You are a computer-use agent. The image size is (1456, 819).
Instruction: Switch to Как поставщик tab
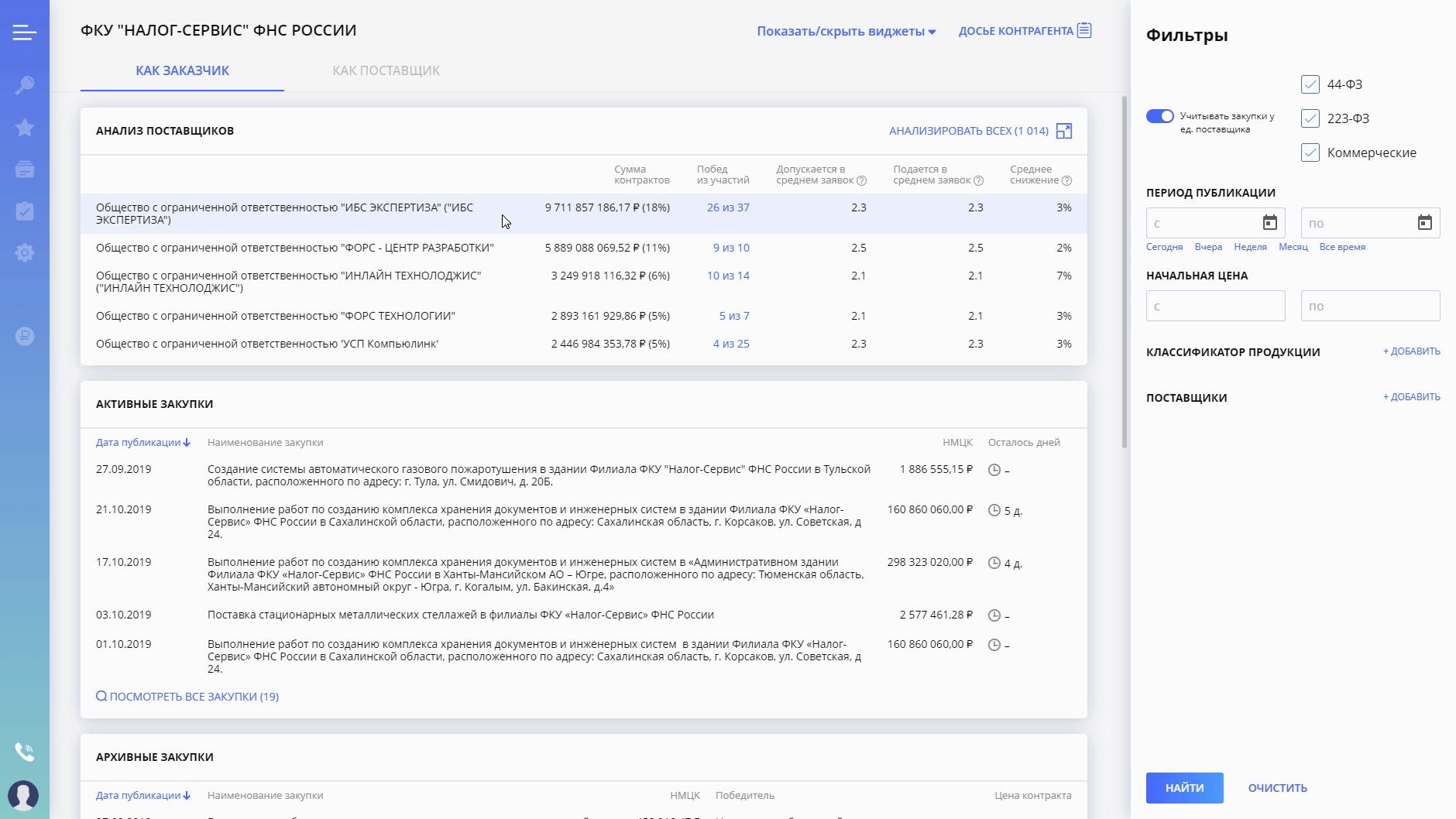(386, 70)
